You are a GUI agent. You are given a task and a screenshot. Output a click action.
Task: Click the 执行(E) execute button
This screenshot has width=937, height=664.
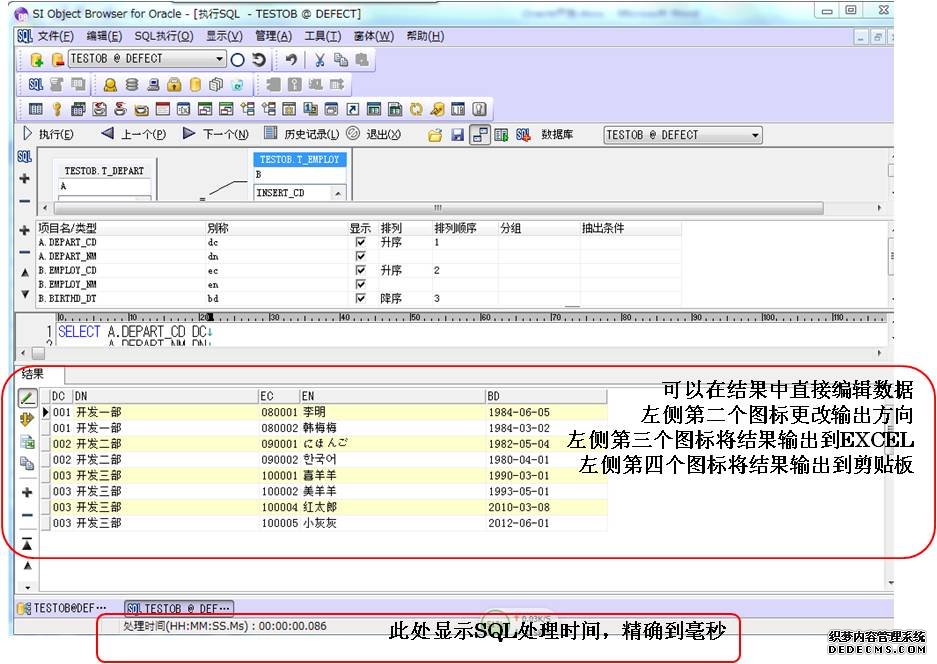(47, 135)
